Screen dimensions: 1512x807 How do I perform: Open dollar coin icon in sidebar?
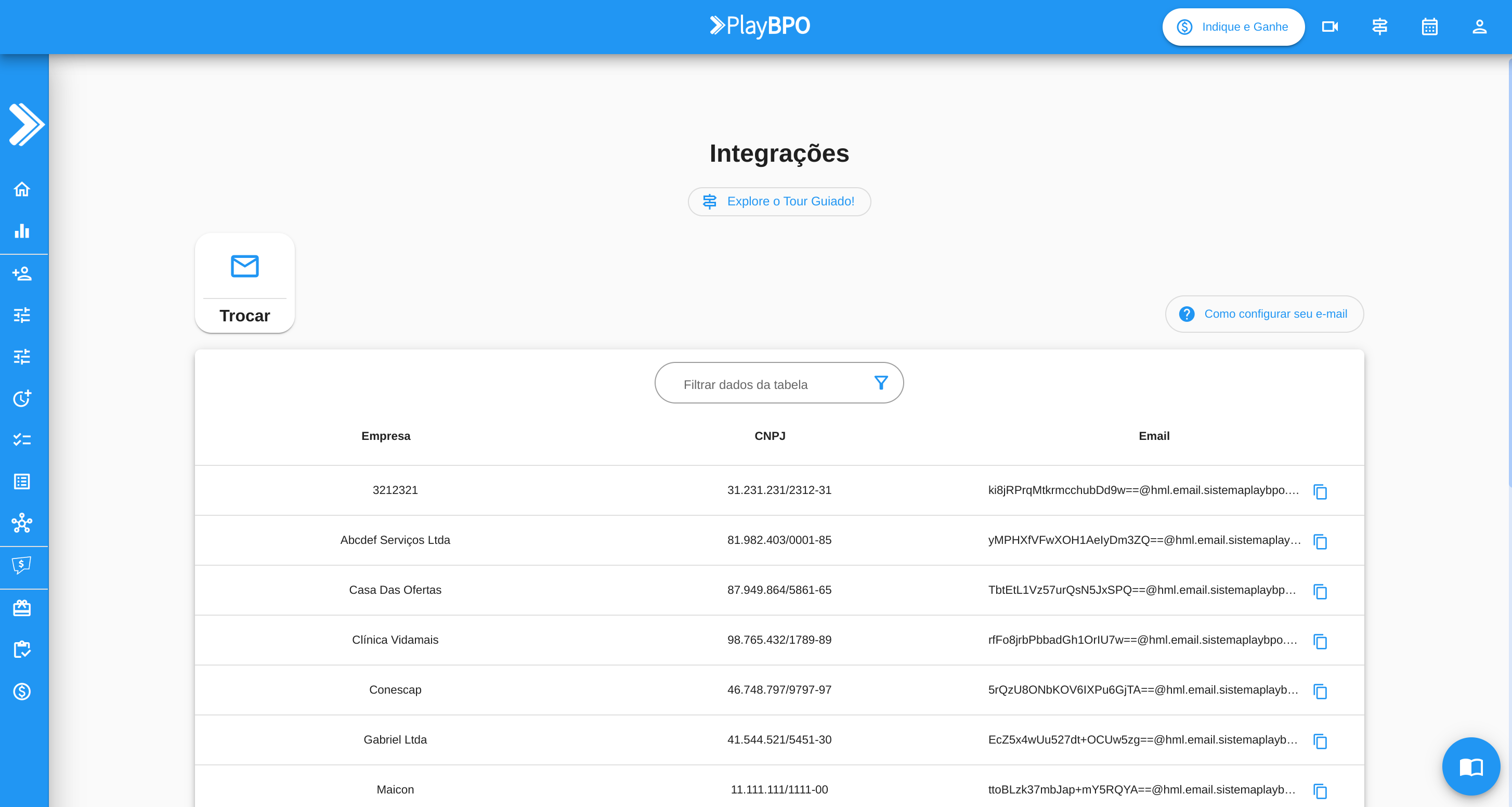(x=22, y=692)
